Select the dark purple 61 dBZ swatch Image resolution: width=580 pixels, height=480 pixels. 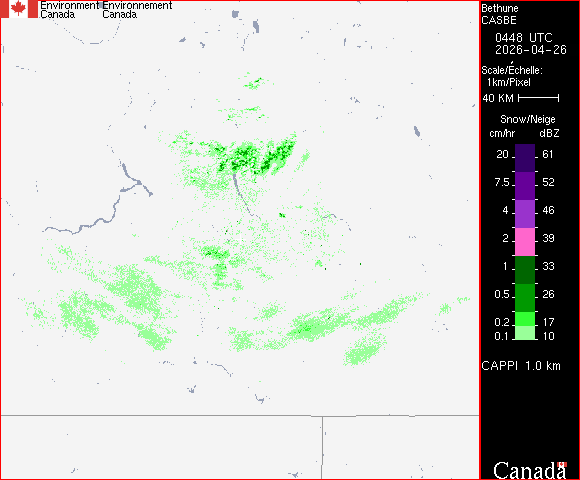[525, 158]
